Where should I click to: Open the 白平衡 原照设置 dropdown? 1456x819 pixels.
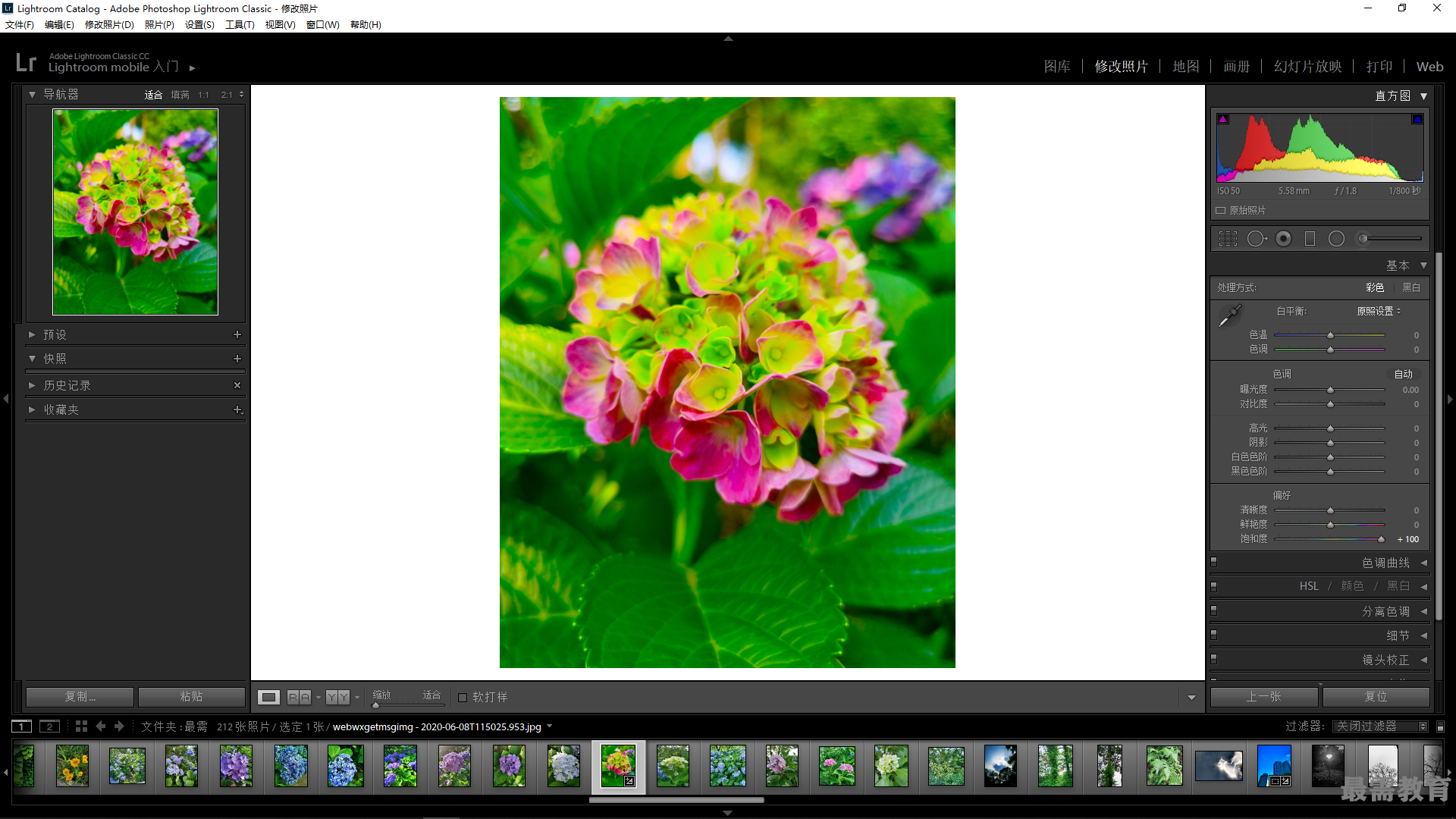1379,312
